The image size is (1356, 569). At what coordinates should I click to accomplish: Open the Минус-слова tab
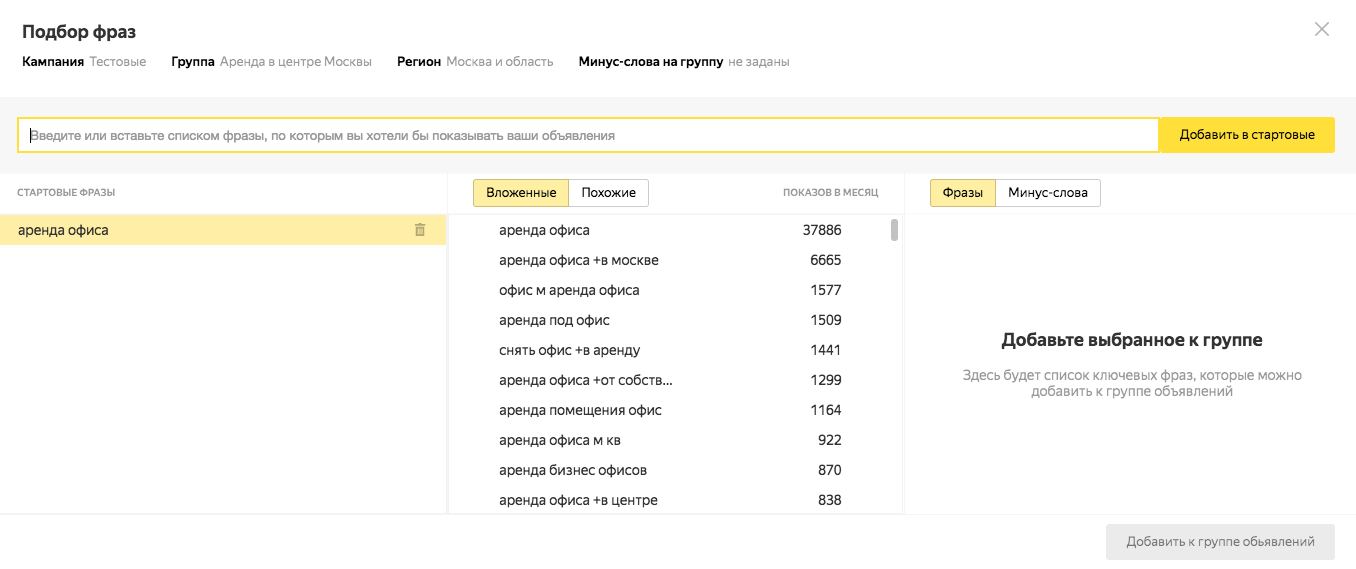(1048, 192)
